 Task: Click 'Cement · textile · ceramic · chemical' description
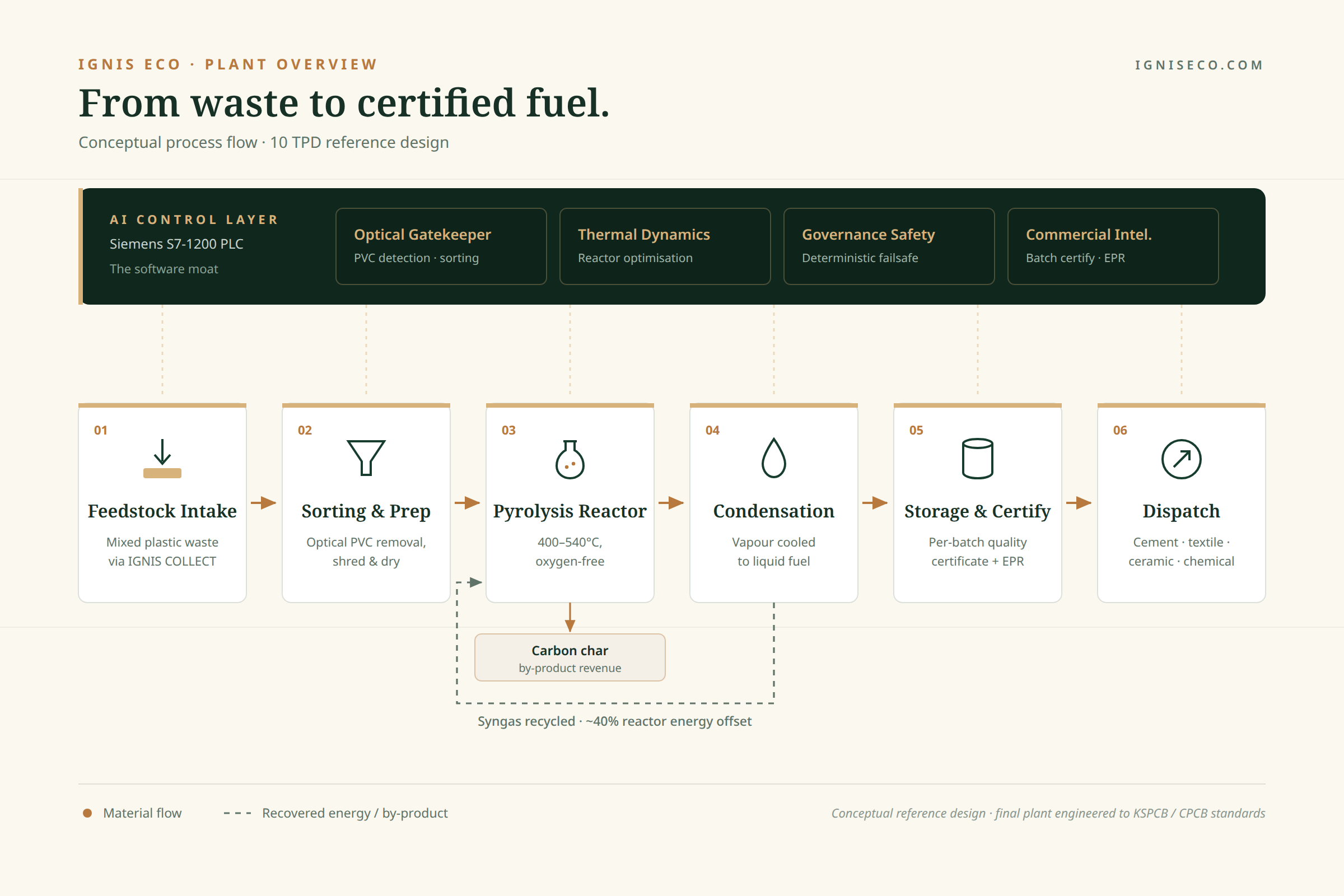tap(1181, 552)
